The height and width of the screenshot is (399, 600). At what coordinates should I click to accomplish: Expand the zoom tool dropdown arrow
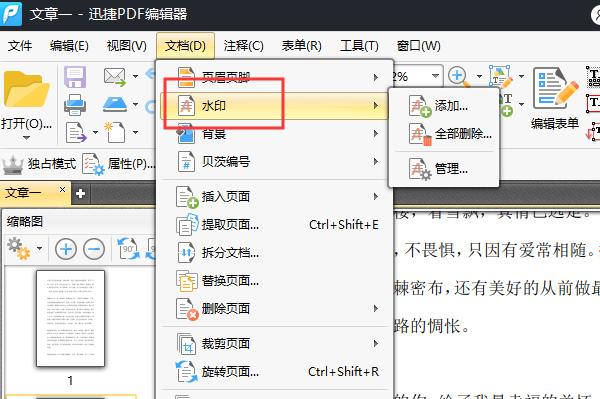click(x=479, y=77)
